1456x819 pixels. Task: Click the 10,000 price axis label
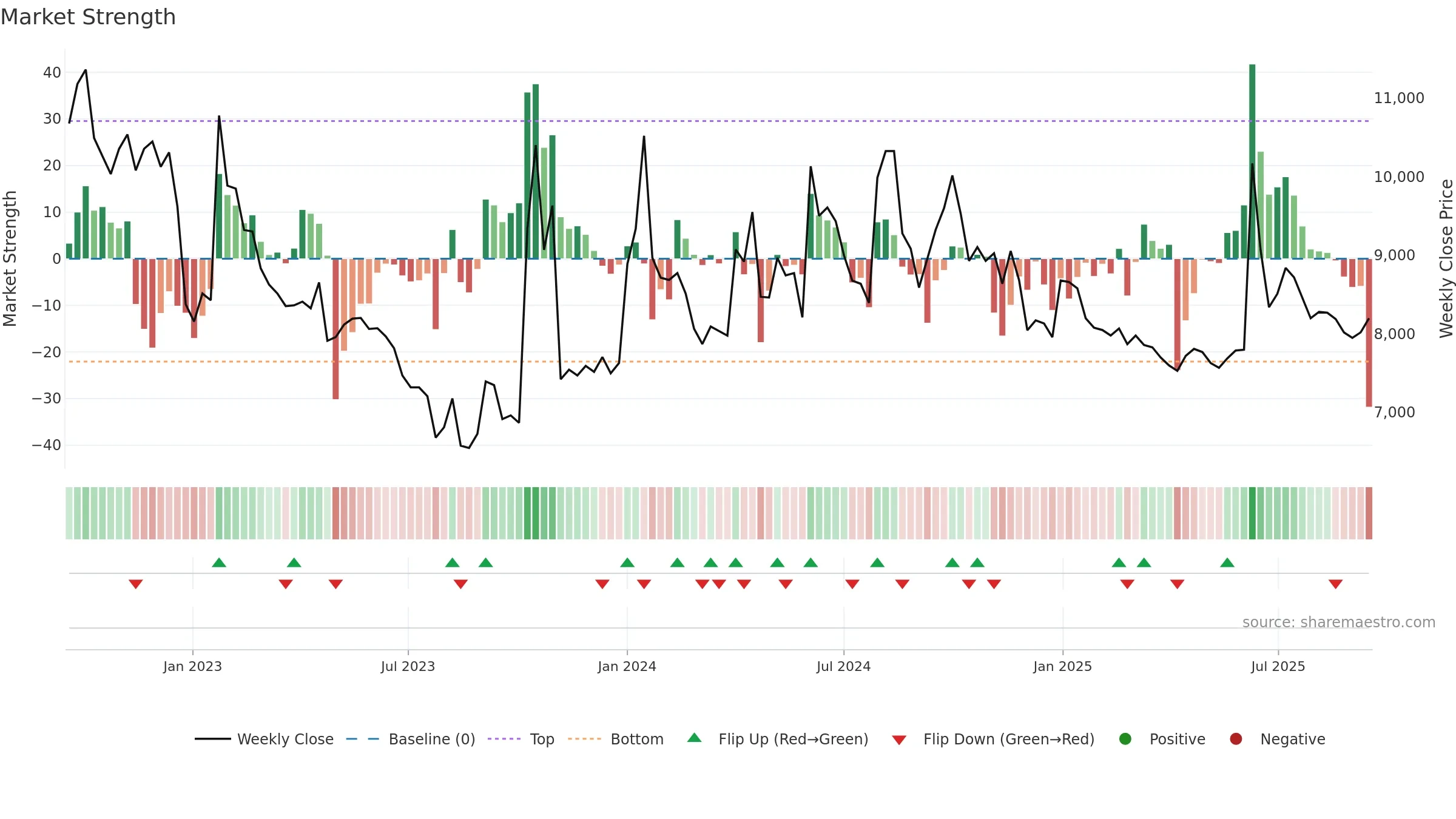tap(1399, 177)
